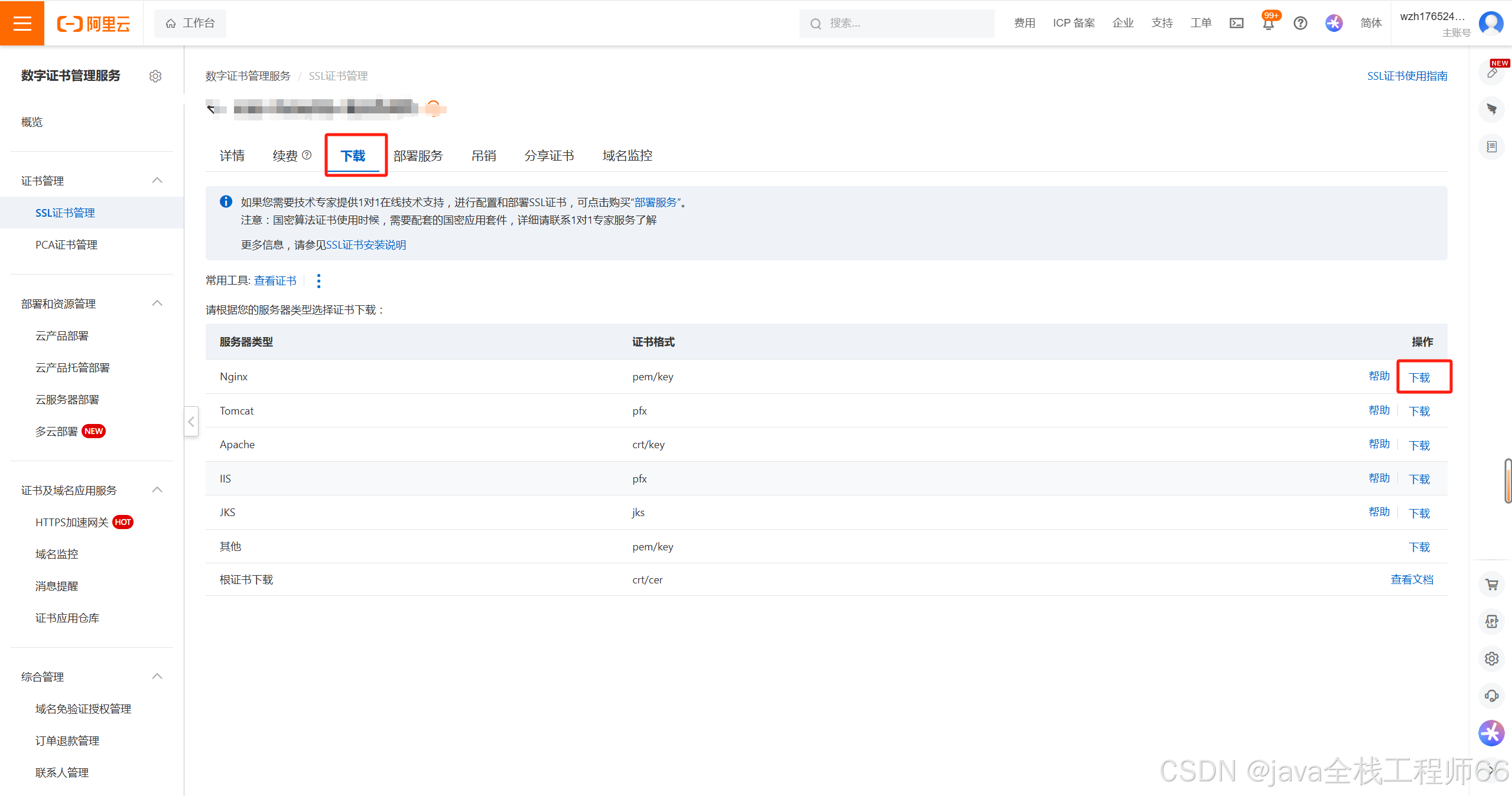
Task: Collapse the left sidebar with the arrow handle
Action: [x=191, y=422]
